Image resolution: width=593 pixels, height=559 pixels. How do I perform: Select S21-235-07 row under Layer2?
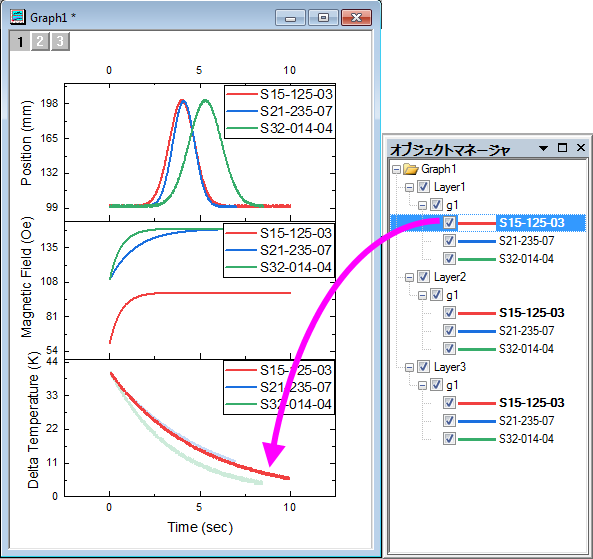[526, 331]
